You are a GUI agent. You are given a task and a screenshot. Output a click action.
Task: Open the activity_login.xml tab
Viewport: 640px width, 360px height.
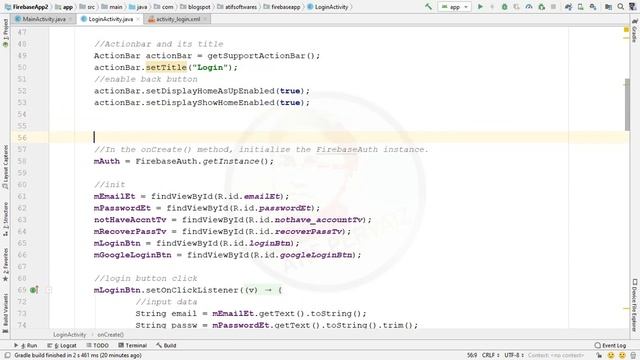pyautogui.click(x=178, y=19)
